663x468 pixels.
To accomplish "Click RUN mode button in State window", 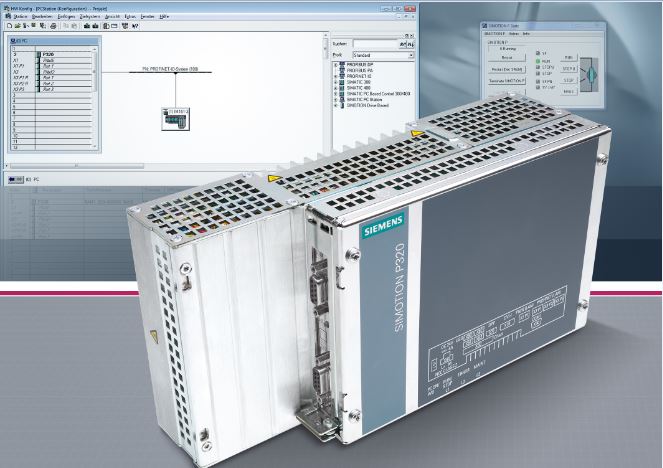I will coord(569,57).
